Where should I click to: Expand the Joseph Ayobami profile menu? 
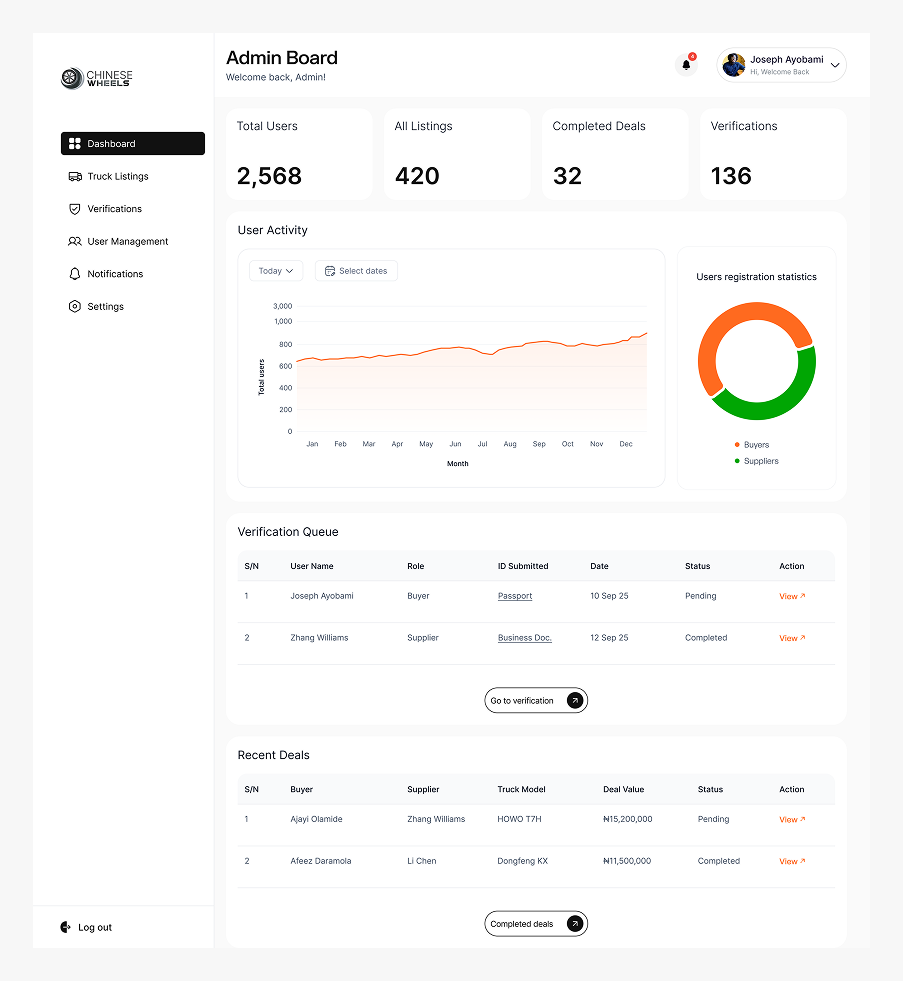pyautogui.click(x=834, y=65)
